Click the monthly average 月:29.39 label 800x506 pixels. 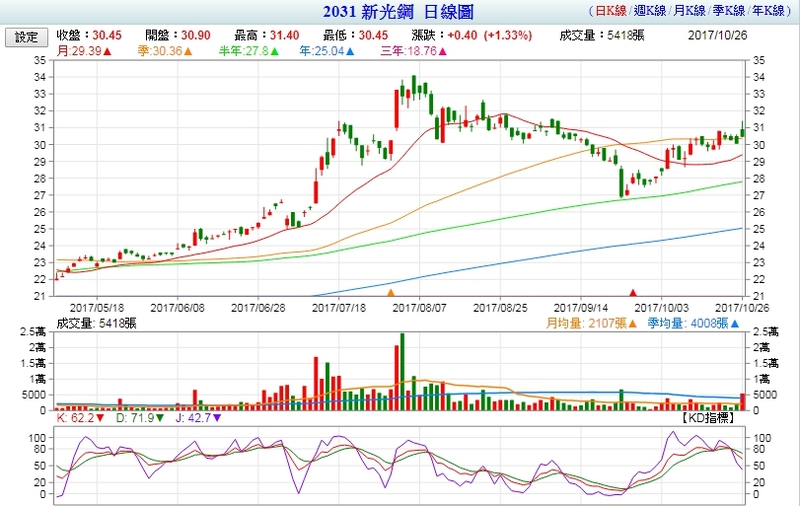pos(84,51)
